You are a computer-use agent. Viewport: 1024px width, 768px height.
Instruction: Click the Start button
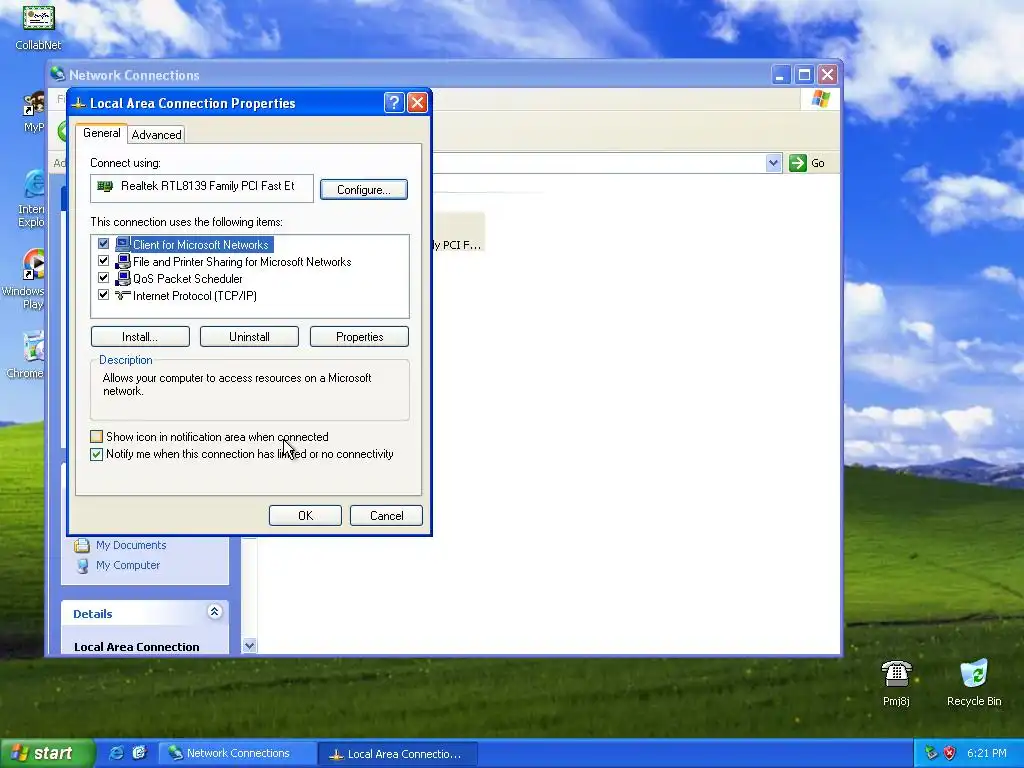[x=46, y=753]
